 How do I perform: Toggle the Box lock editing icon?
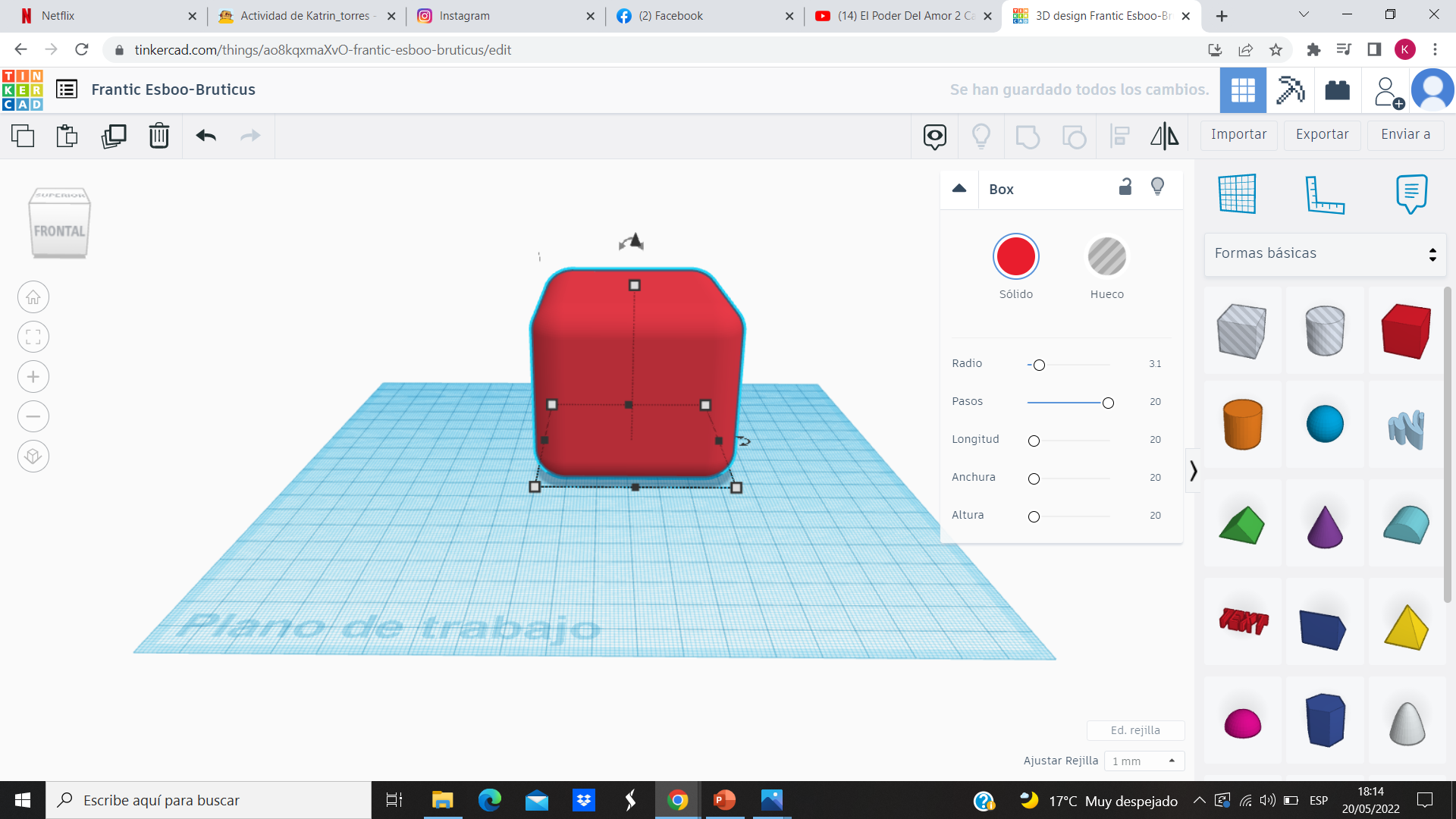pos(1125,187)
